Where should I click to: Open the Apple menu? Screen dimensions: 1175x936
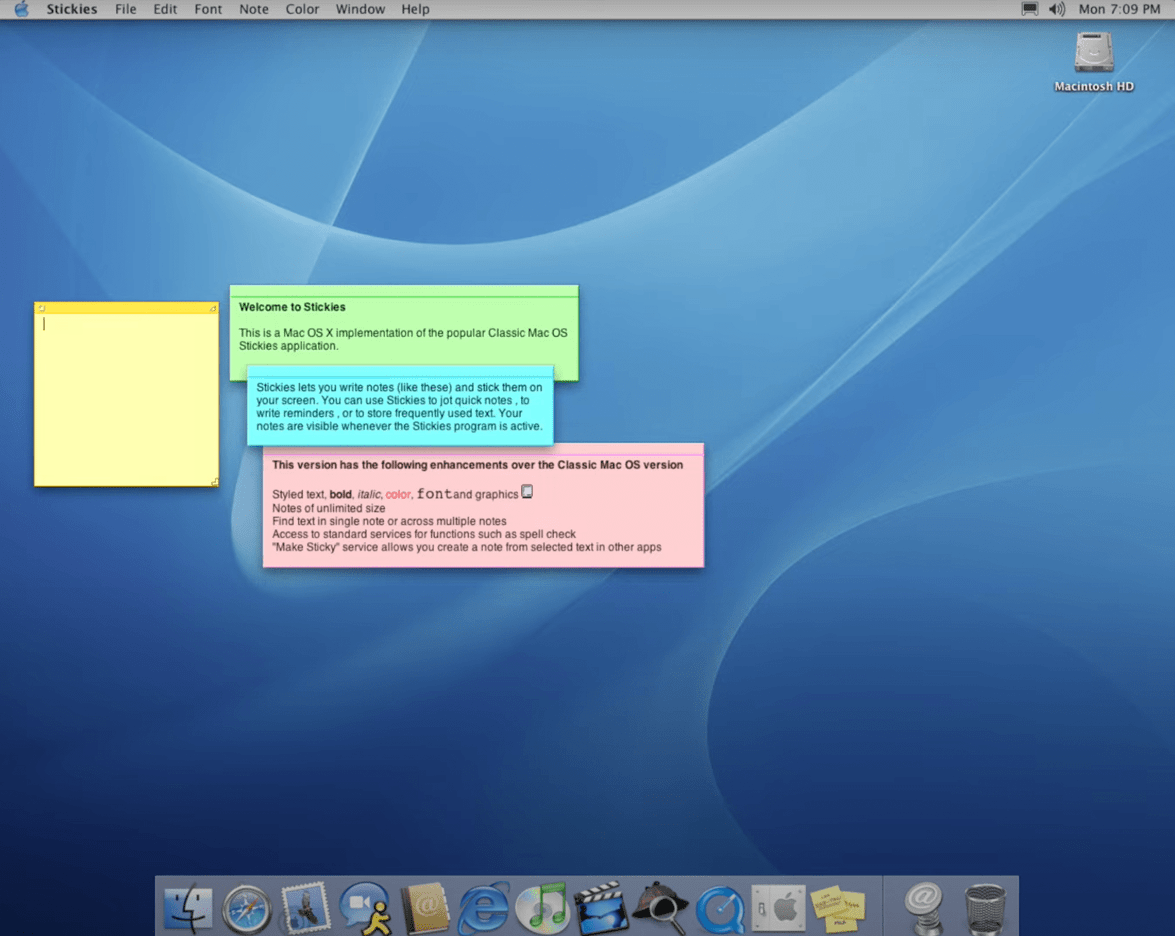point(21,9)
